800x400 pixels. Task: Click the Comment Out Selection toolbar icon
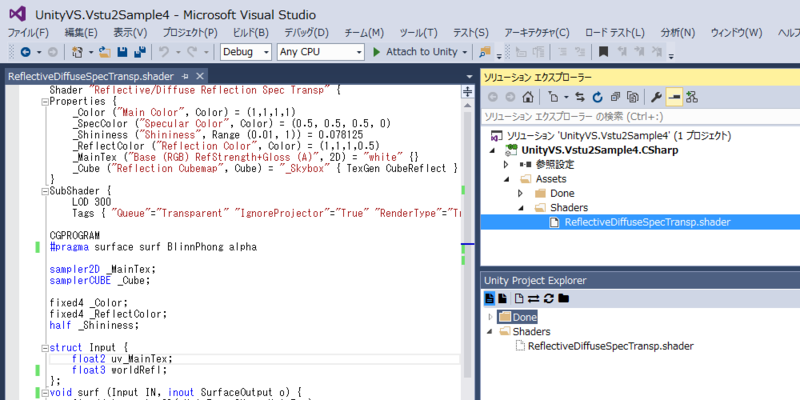pyautogui.click(x=562, y=52)
